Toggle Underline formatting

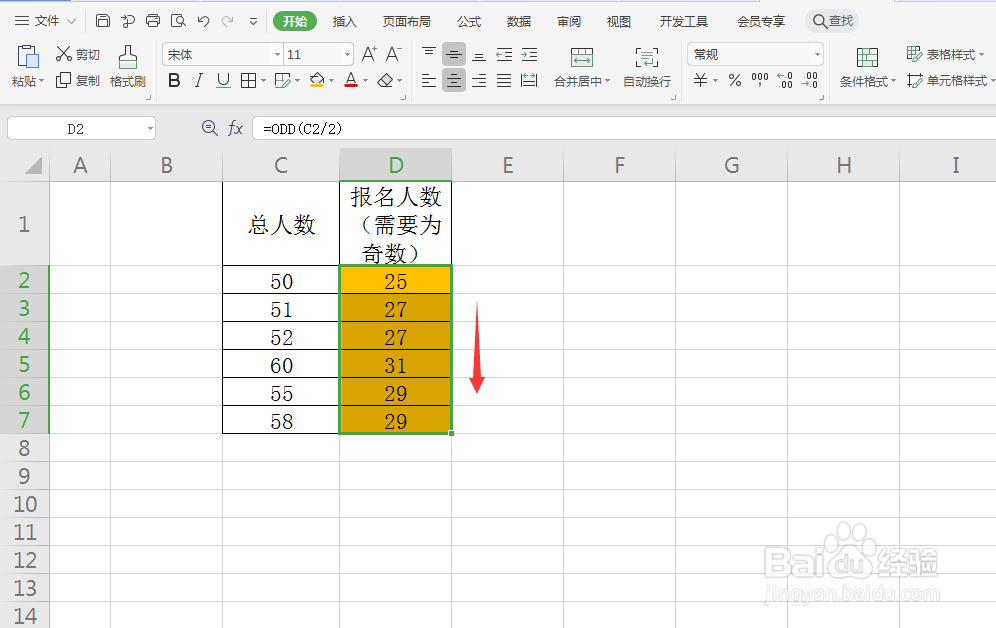point(223,81)
